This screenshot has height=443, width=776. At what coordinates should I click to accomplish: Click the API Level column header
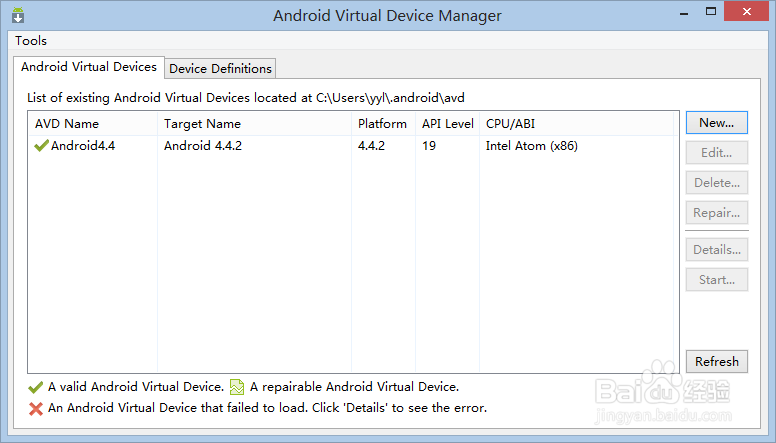(x=447, y=124)
